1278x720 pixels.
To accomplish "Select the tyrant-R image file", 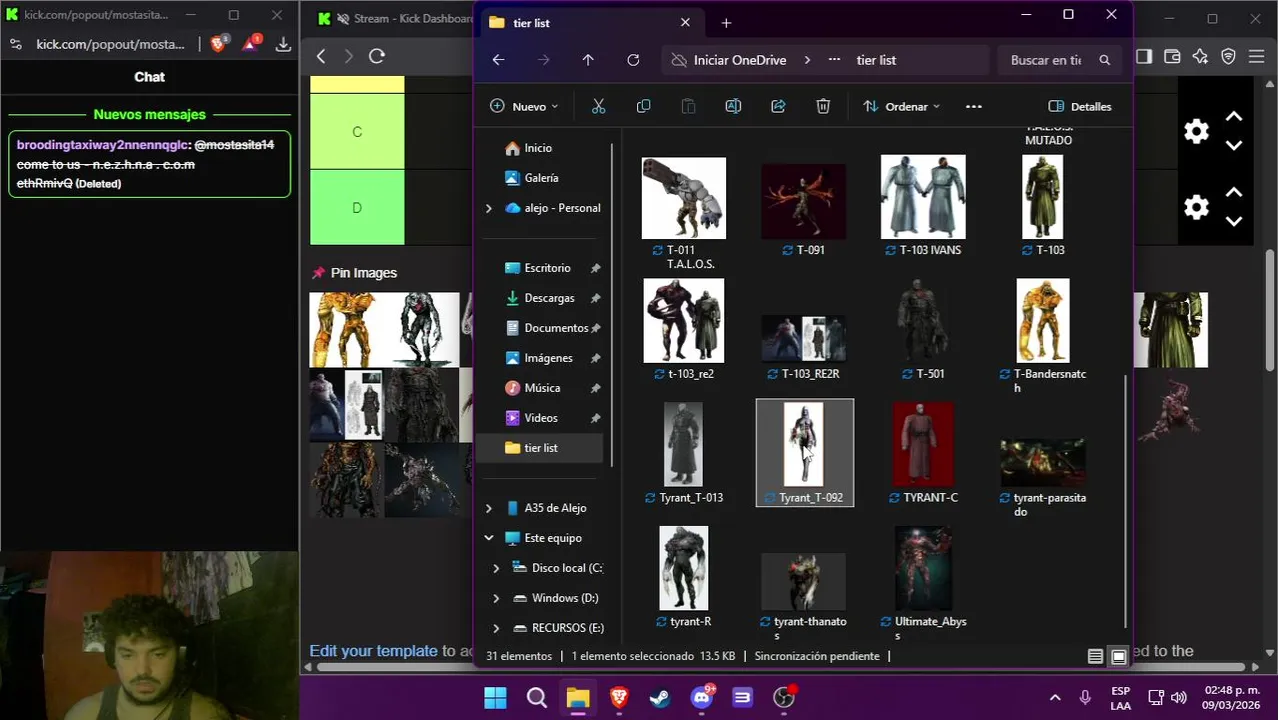I will (684, 577).
